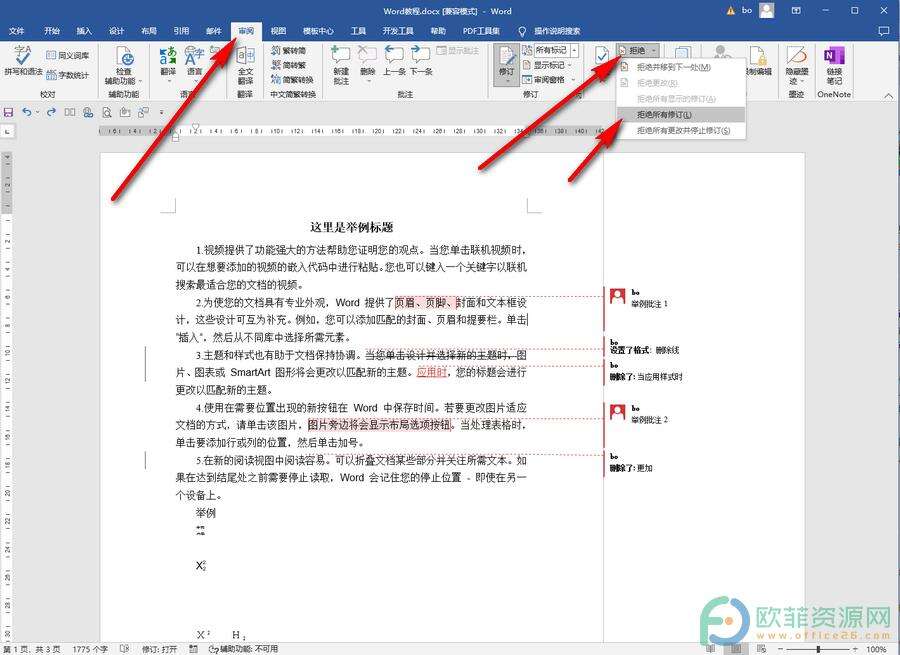Expand the 拒绝 reject dropdown button
This screenshot has width=900, height=655.
638,51
